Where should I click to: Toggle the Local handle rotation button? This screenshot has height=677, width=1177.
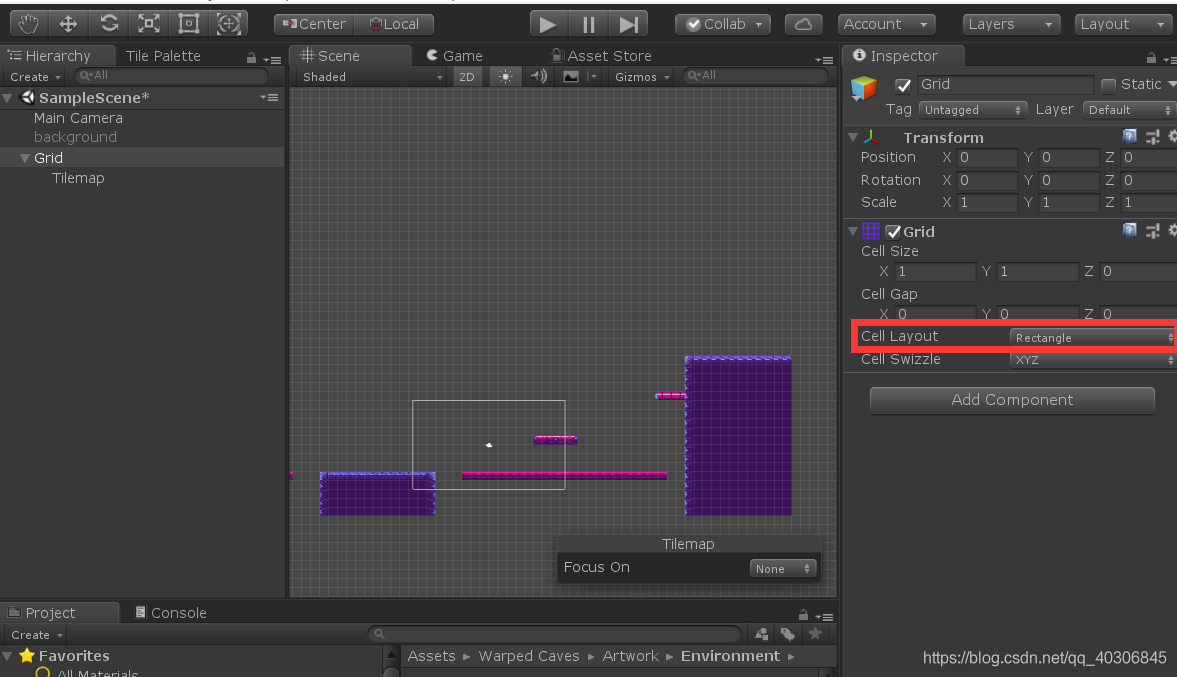click(x=394, y=24)
